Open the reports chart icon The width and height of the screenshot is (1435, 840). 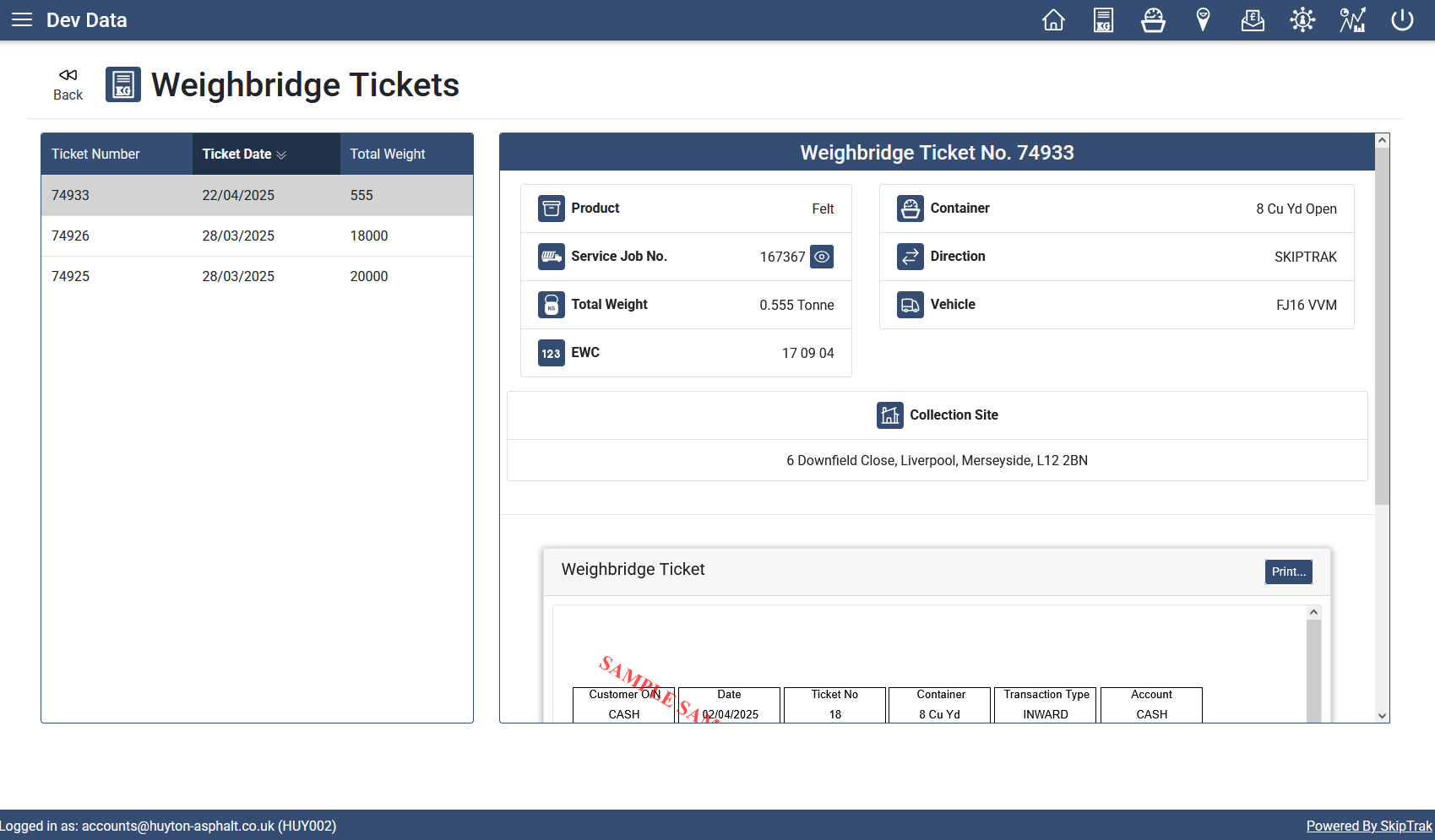click(1352, 19)
